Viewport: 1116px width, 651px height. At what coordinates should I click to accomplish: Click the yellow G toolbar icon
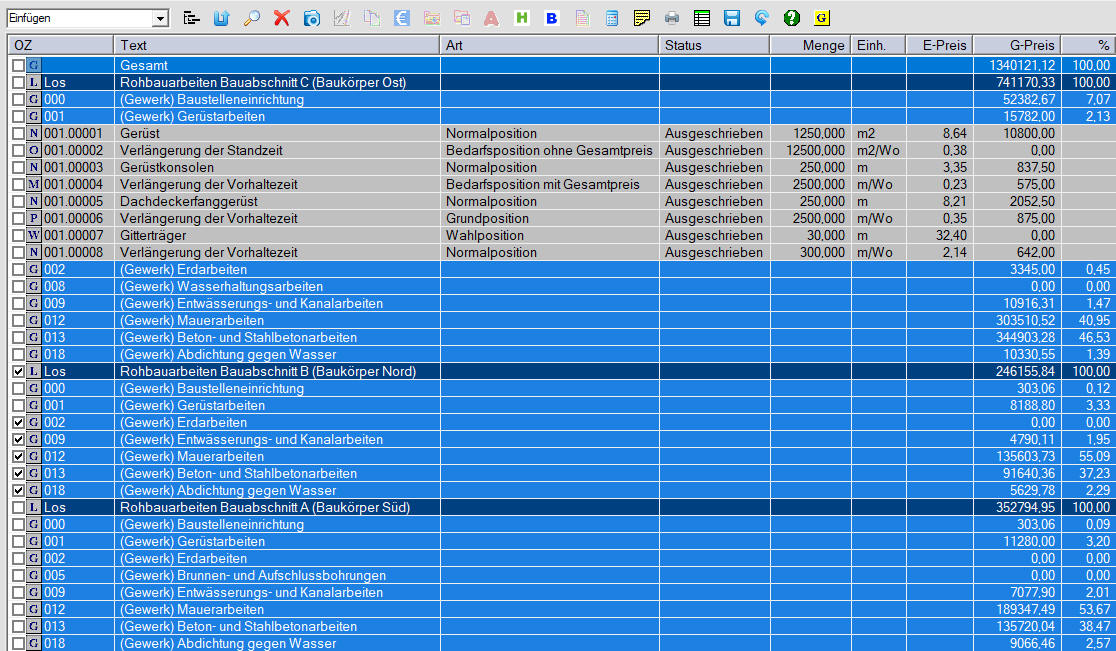(822, 18)
